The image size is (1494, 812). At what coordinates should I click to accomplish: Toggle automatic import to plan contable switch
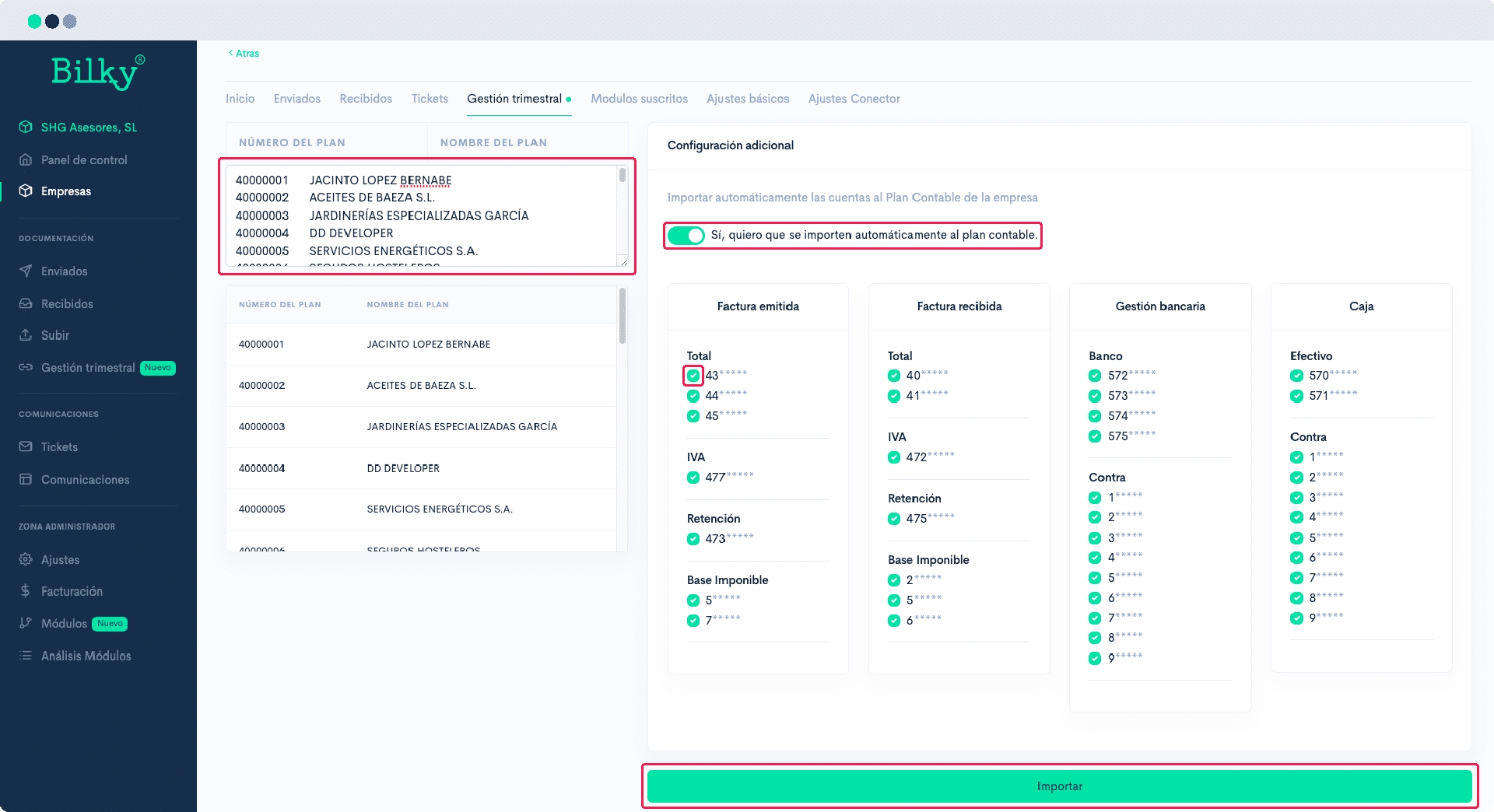click(x=686, y=235)
